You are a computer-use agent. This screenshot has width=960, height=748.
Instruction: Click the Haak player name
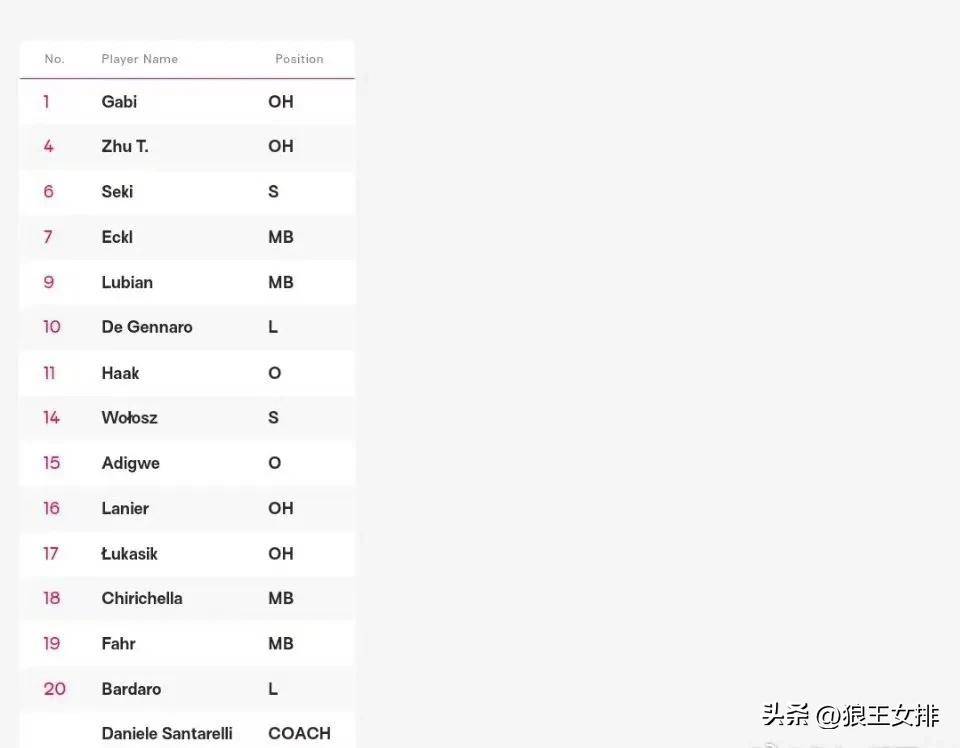(120, 373)
